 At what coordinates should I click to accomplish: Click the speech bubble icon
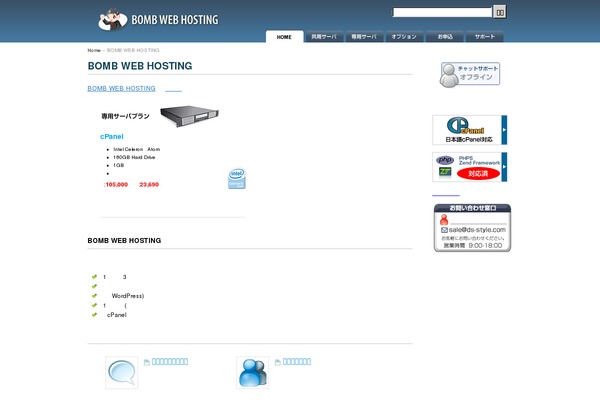122,372
